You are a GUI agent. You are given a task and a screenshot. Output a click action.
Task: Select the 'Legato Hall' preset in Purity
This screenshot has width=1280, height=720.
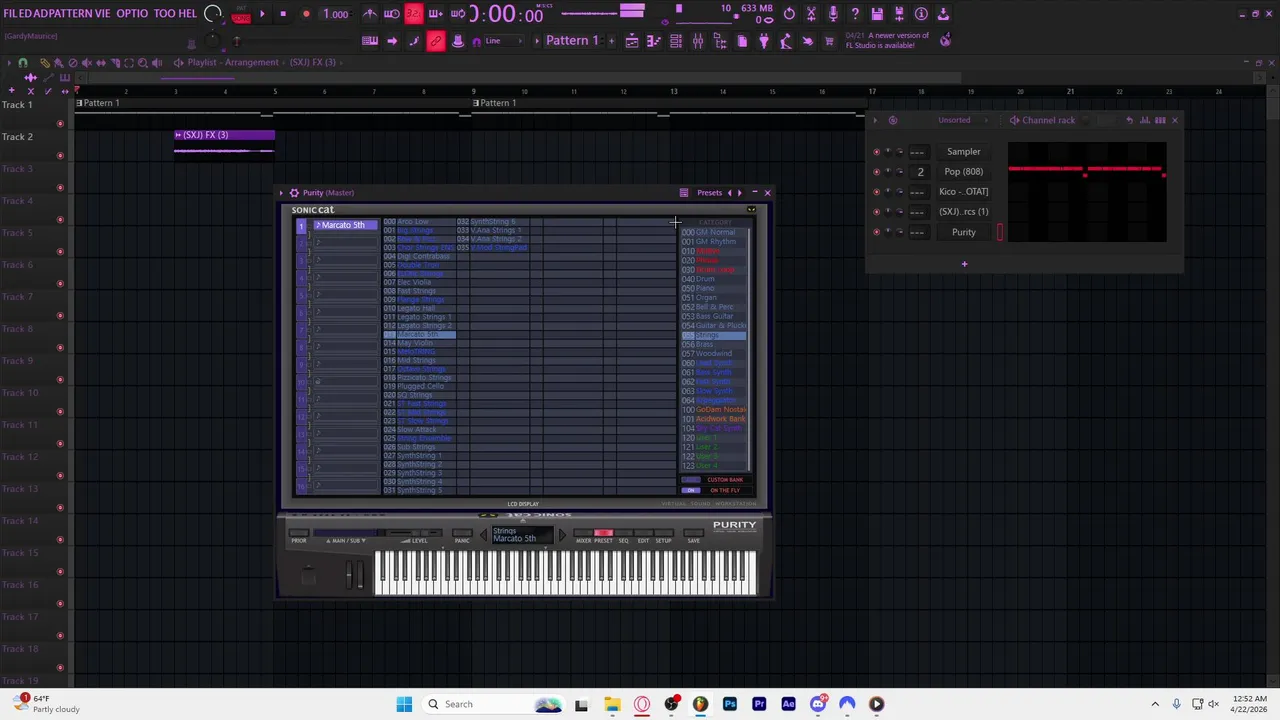click(x=418, y=308)
